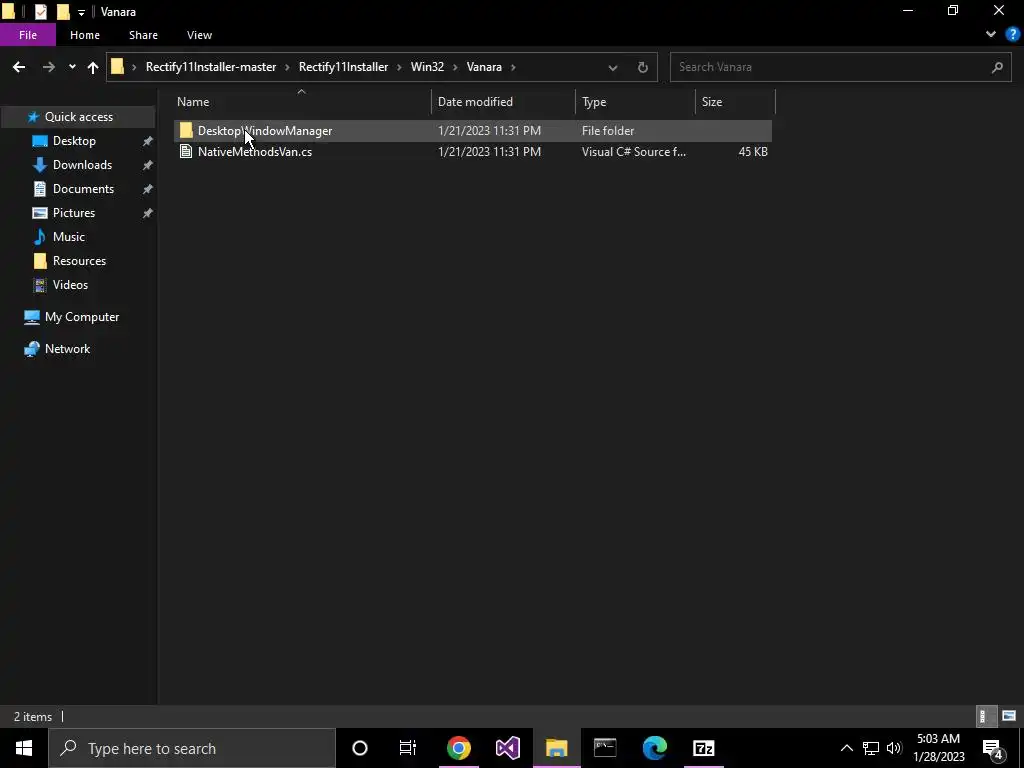Click the pin icon next to Documents
The width and height of the screenshot is (1024, 768).
click(148, 189)
